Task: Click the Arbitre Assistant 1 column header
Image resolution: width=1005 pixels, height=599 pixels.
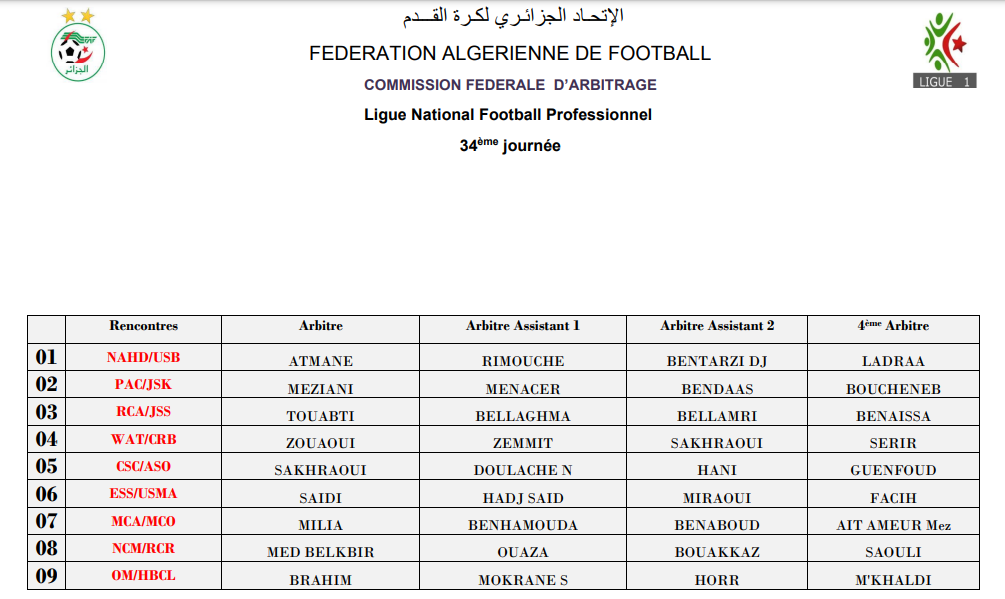Action: pyautogui.click(x=523, y=326)
